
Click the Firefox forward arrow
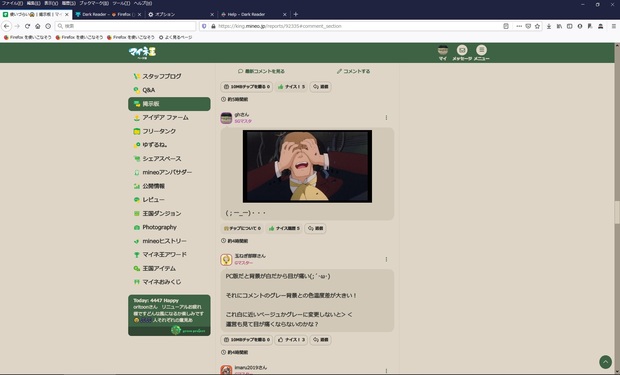(17, 26)
